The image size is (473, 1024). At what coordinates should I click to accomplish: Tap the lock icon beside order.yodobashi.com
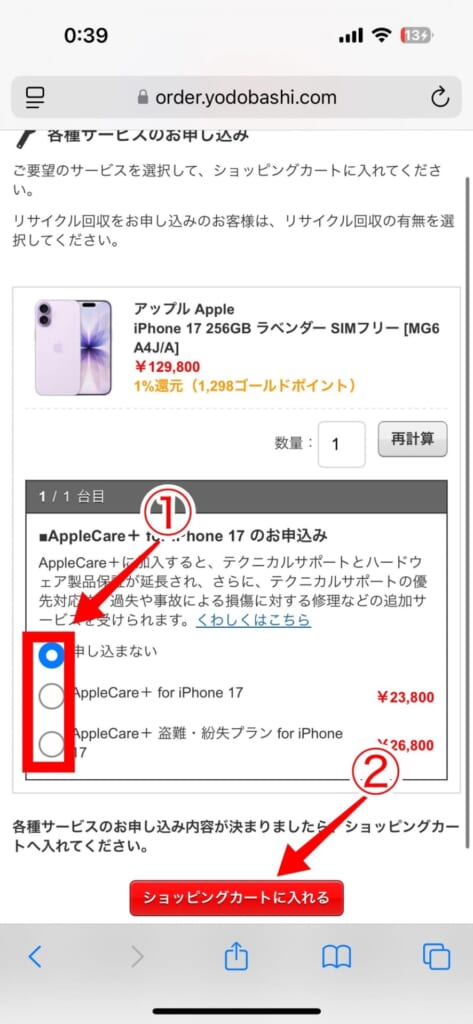(x=143, y=97)
